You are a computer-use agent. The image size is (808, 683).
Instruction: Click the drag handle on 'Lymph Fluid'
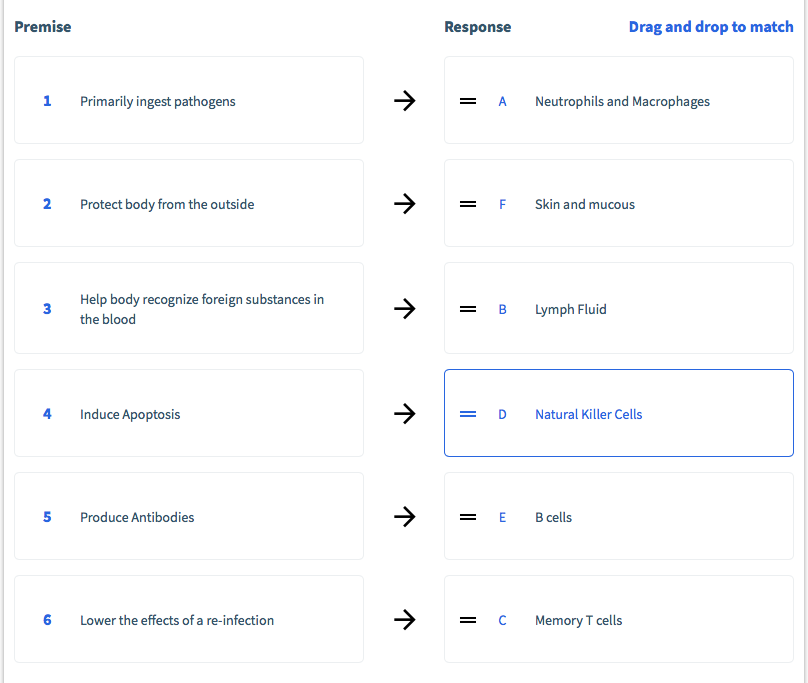[x=468, y=308]
